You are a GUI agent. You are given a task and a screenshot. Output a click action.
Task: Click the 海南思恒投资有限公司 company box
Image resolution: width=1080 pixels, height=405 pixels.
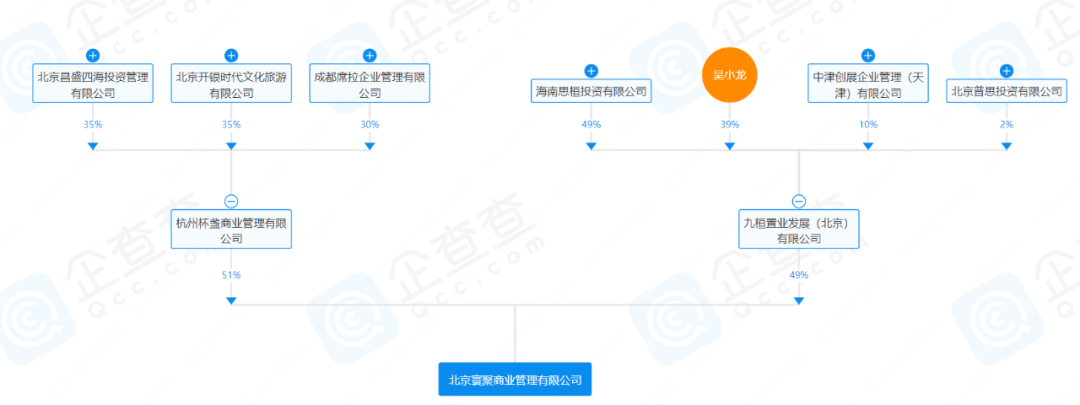pyautogui.click(x=591, y=91)
